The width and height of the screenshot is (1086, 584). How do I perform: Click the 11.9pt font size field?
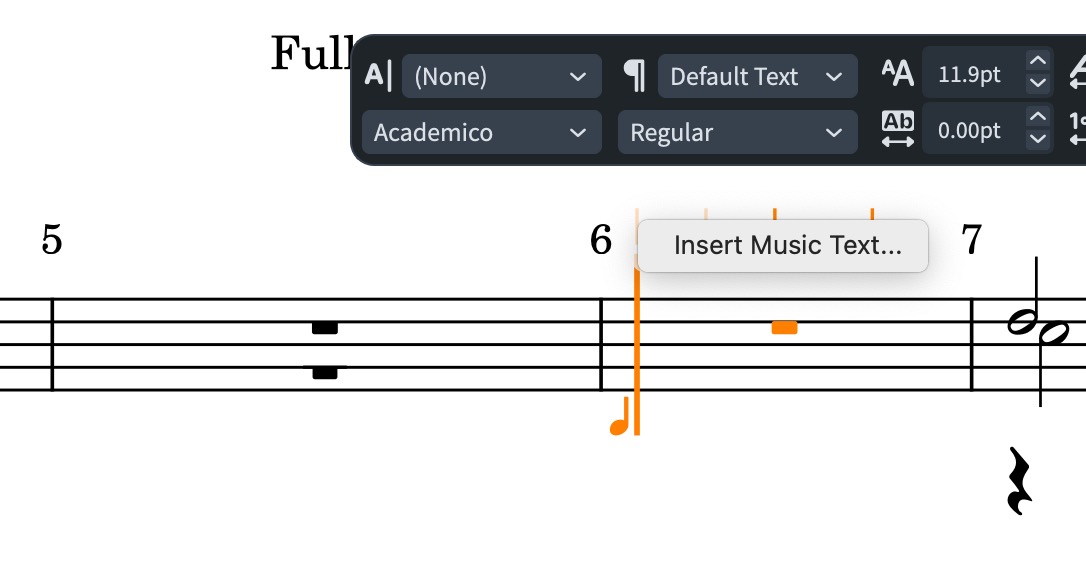coord(973,73)
